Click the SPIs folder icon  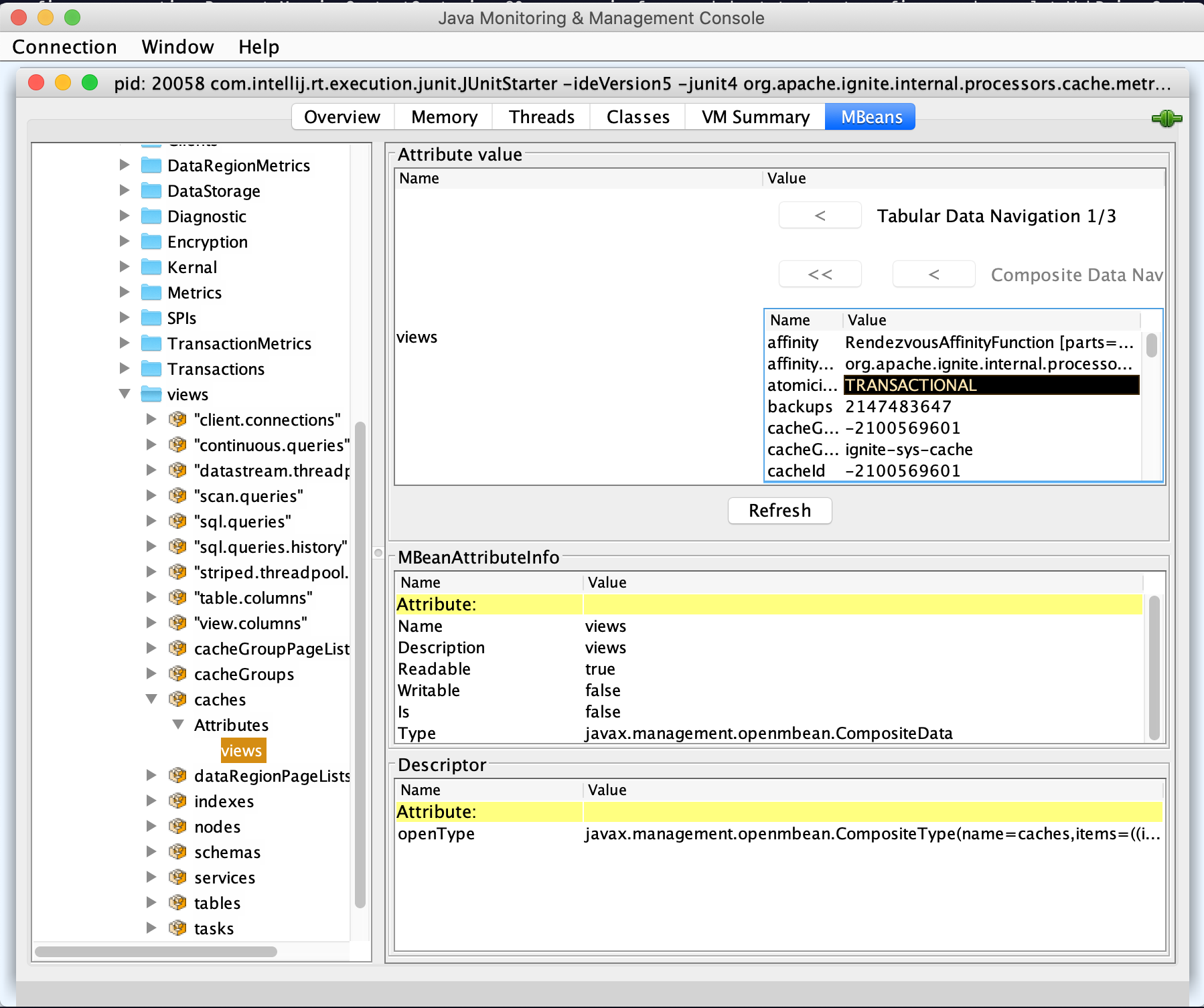coord(151,318)
